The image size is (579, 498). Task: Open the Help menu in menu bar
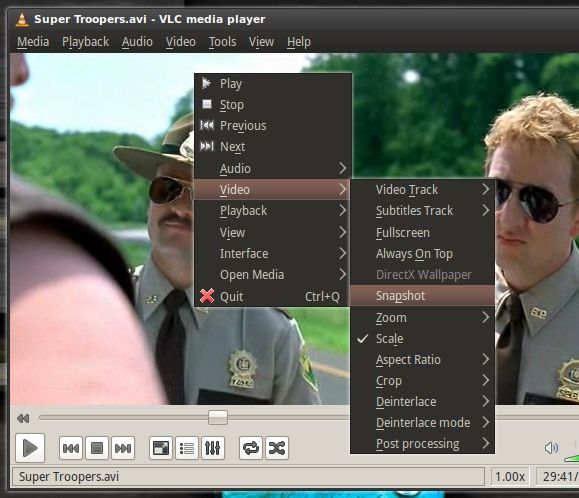click(299, 42)
